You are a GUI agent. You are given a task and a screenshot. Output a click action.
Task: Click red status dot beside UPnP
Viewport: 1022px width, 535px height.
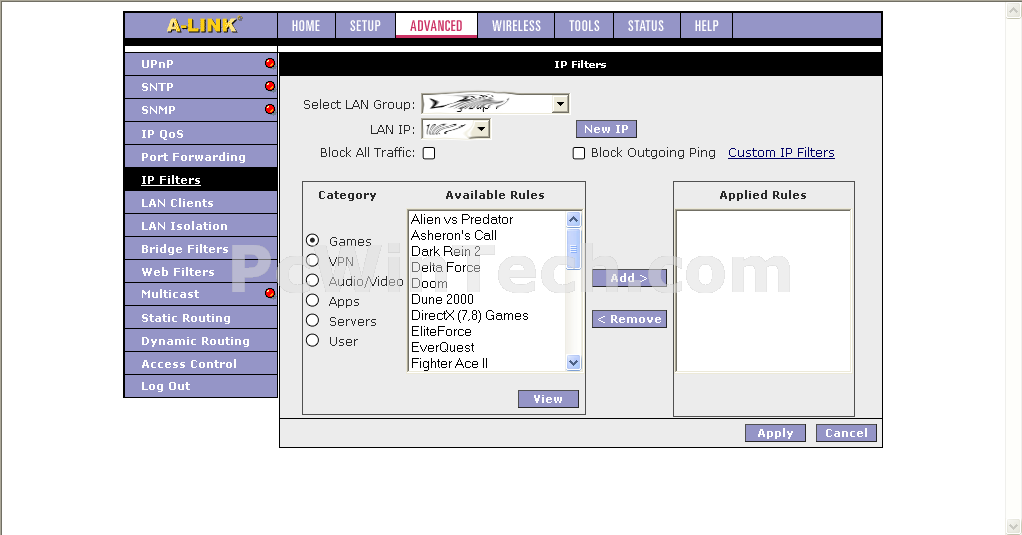tap(270, 63)
